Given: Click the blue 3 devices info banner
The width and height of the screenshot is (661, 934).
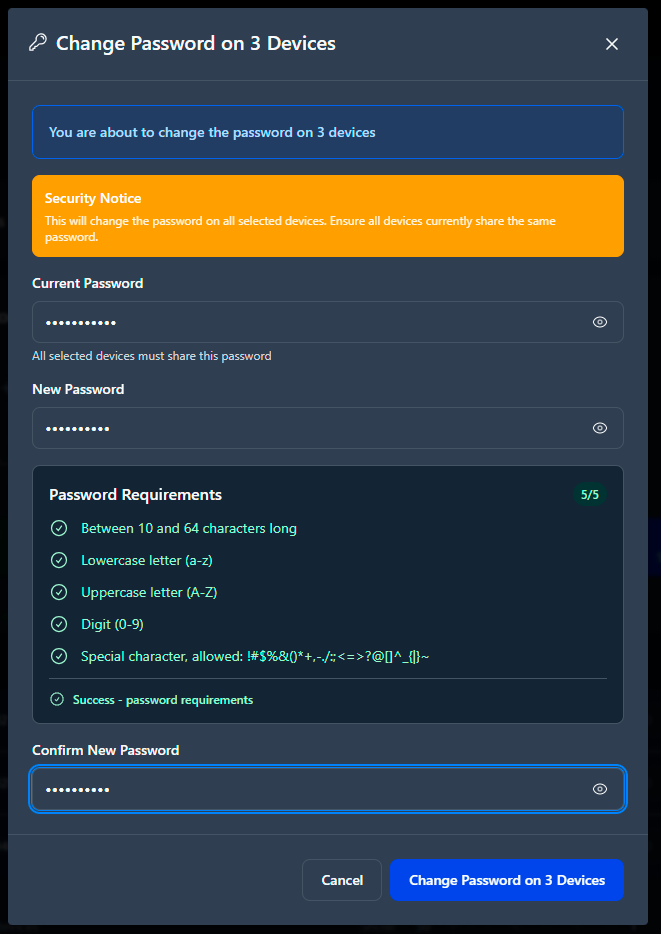Looking at the screenshot, I should pos(328,132).
